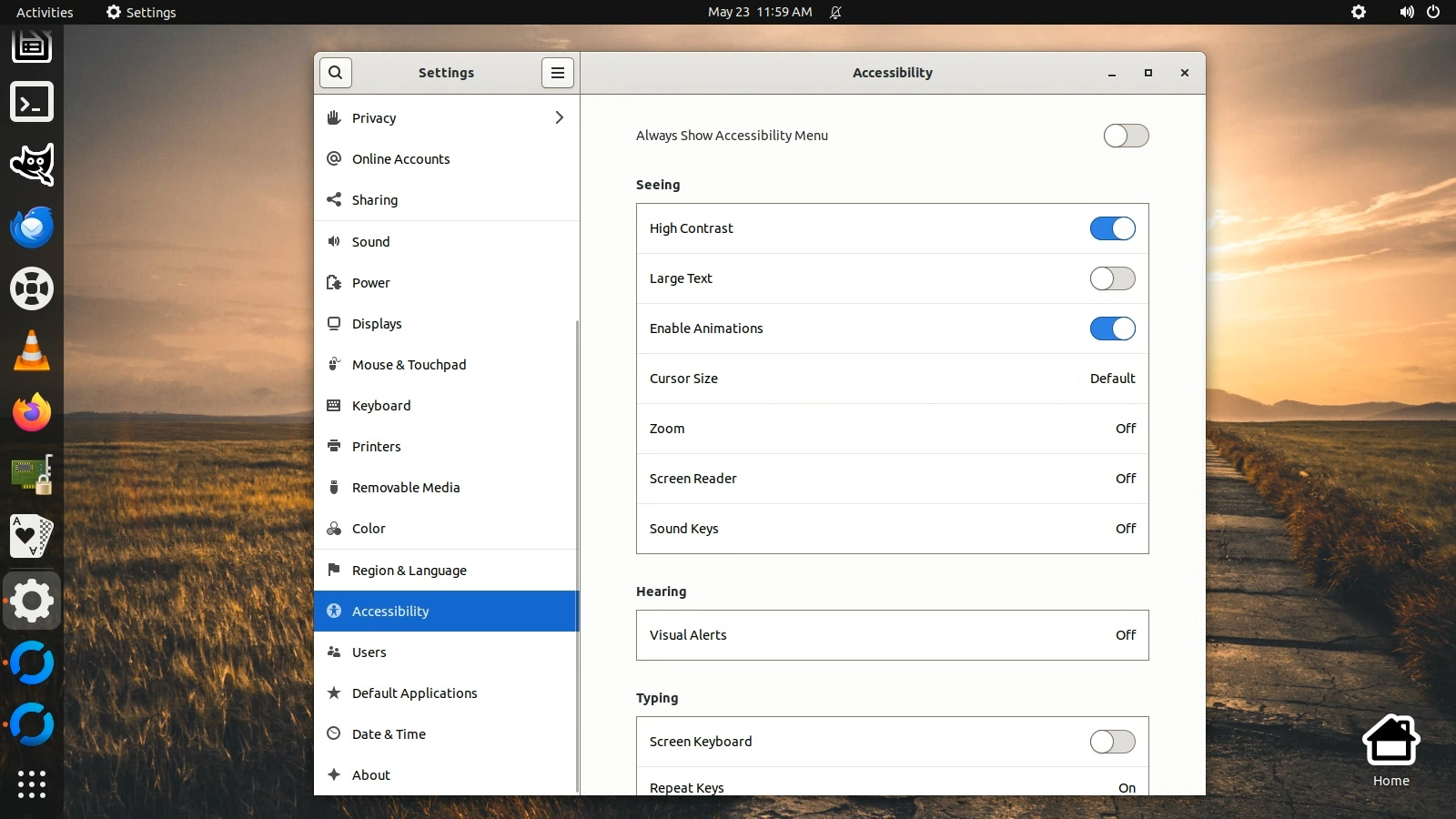
Task: Select Sound in the settings sidebar
Action: [x=371, y=242]
